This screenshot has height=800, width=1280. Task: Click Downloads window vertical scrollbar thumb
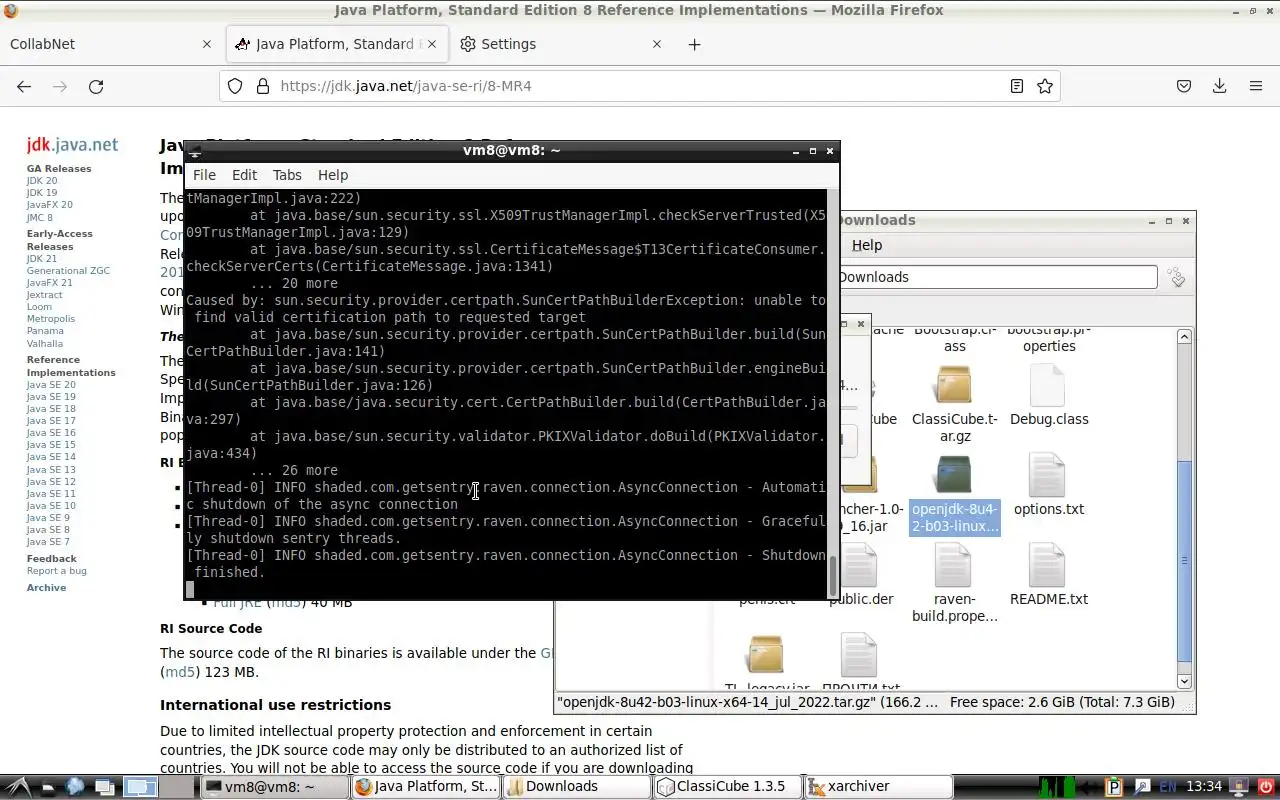pos(1185,560)
